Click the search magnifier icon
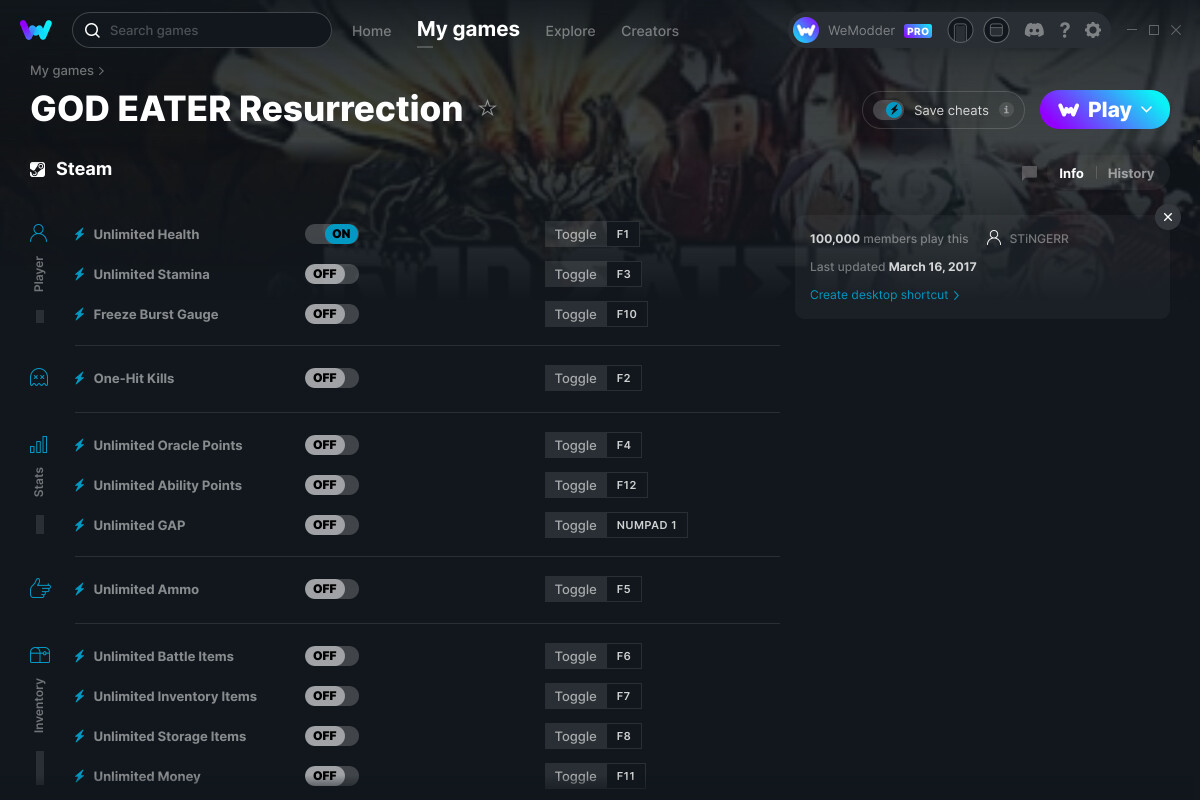 point(92,30)
